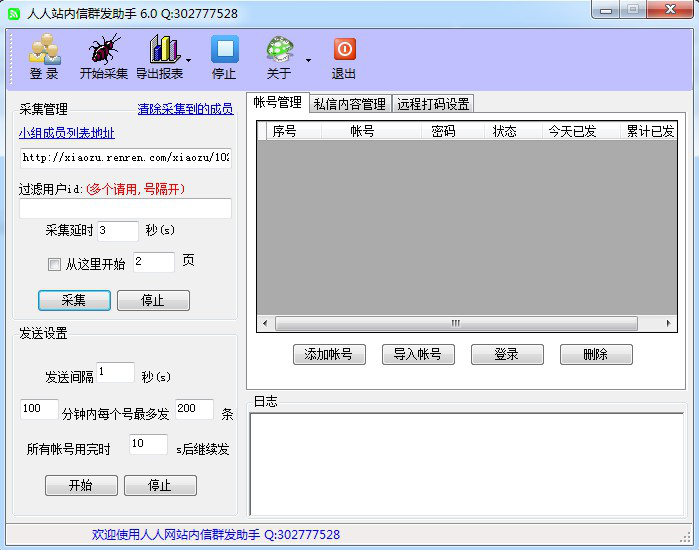This screenshot has width=699, height=550.
Task: Click the status bar welcome text
Action: click(x=216, y=534)
